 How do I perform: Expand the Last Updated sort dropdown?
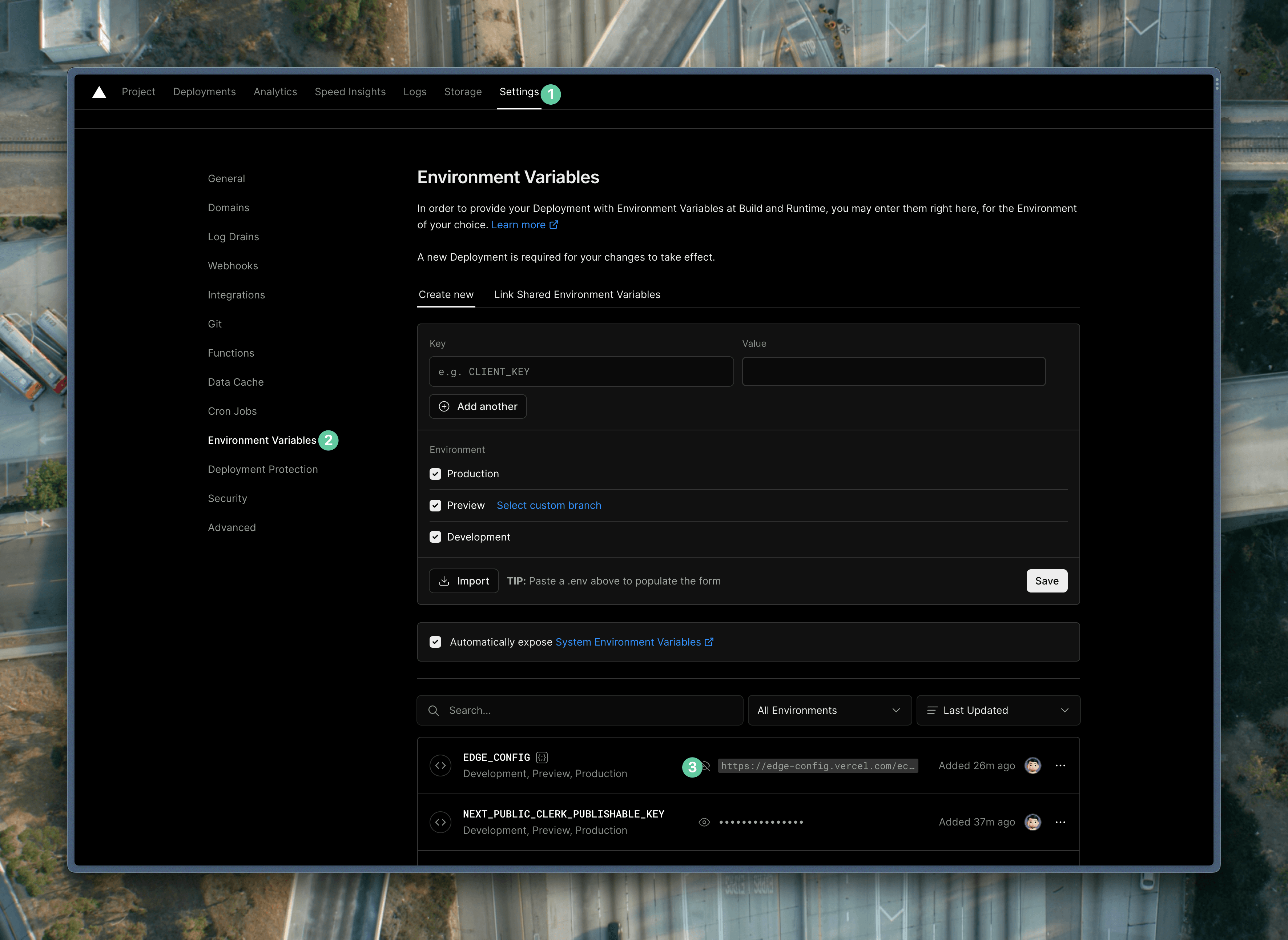pos(998,711)
